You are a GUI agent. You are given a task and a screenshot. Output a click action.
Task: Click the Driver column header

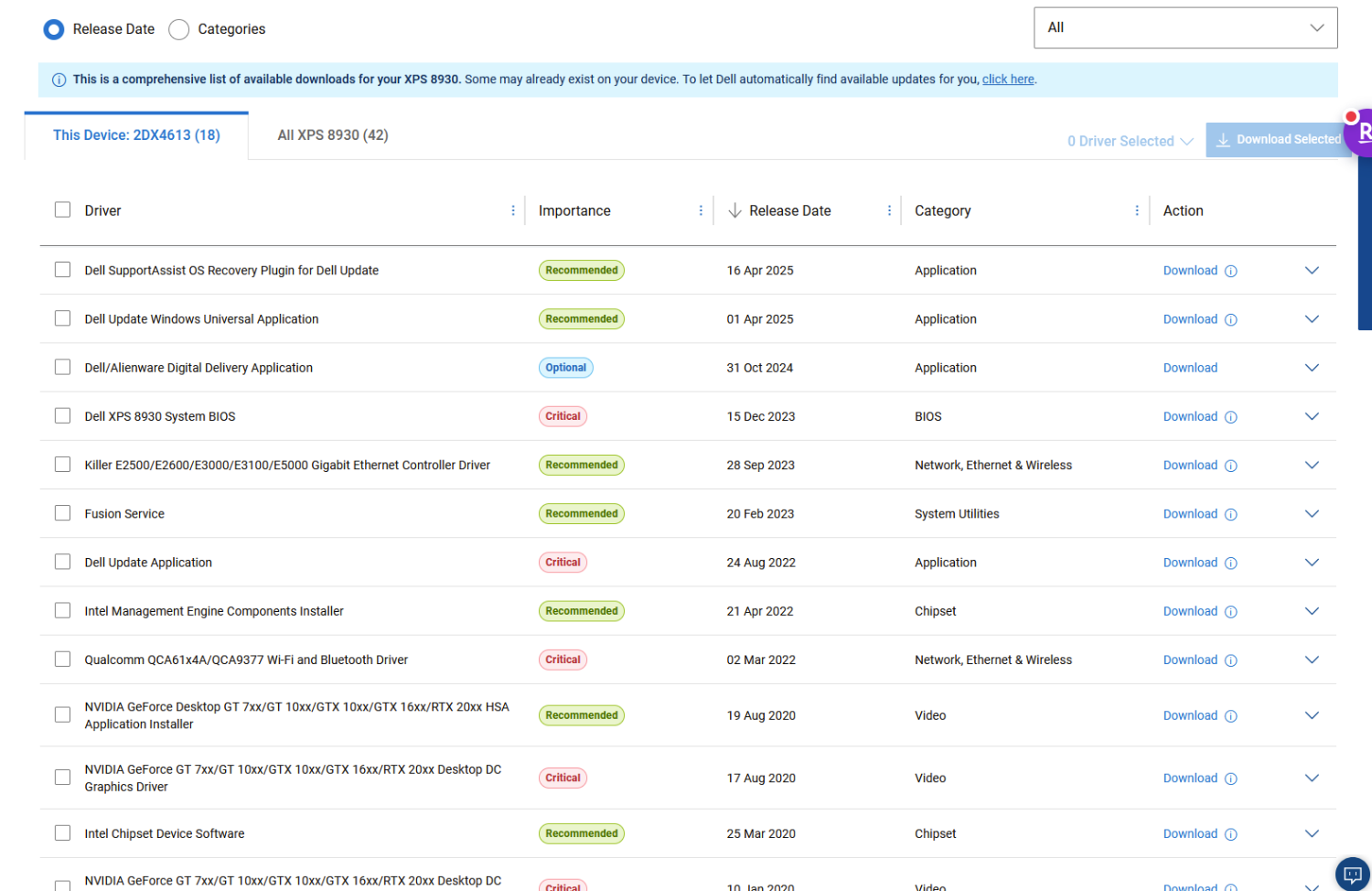tap(102, 210)
